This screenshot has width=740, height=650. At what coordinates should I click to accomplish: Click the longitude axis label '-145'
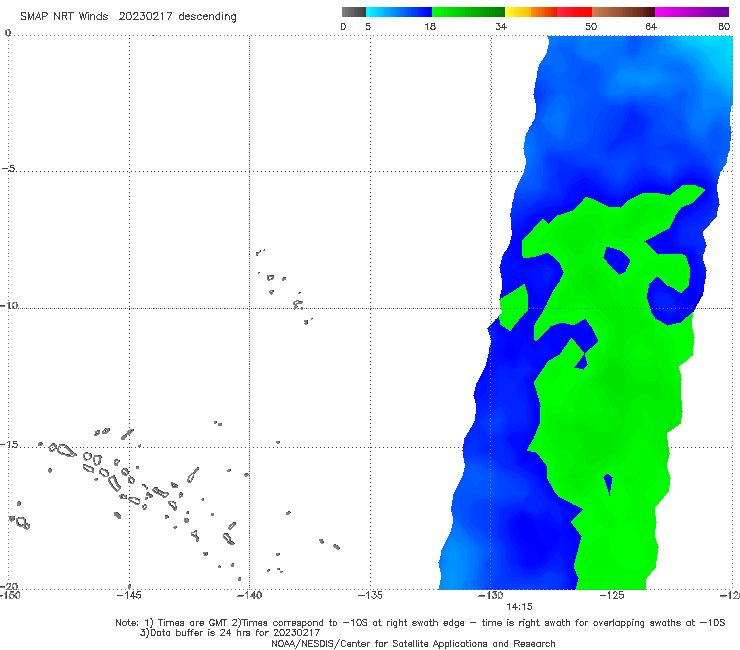pyautogui.click(x=129, y=595)
